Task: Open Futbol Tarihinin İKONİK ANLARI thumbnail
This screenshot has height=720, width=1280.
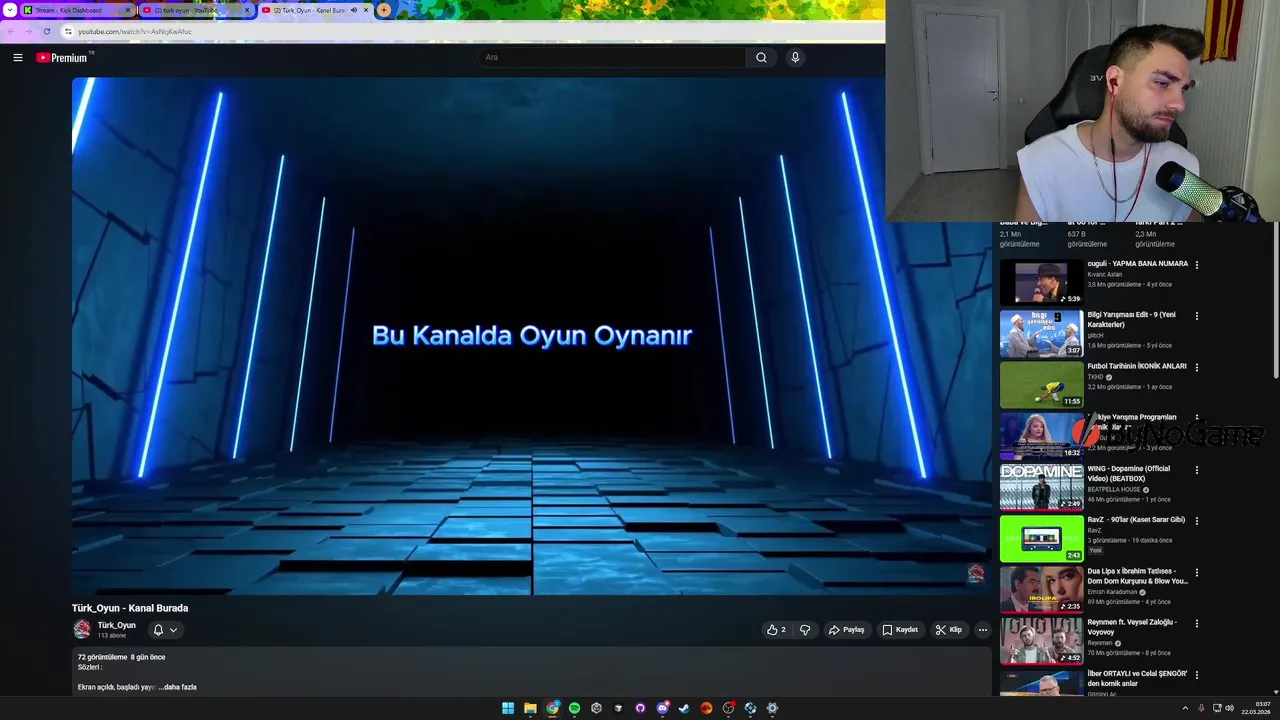Action: tap(1041, 384)
